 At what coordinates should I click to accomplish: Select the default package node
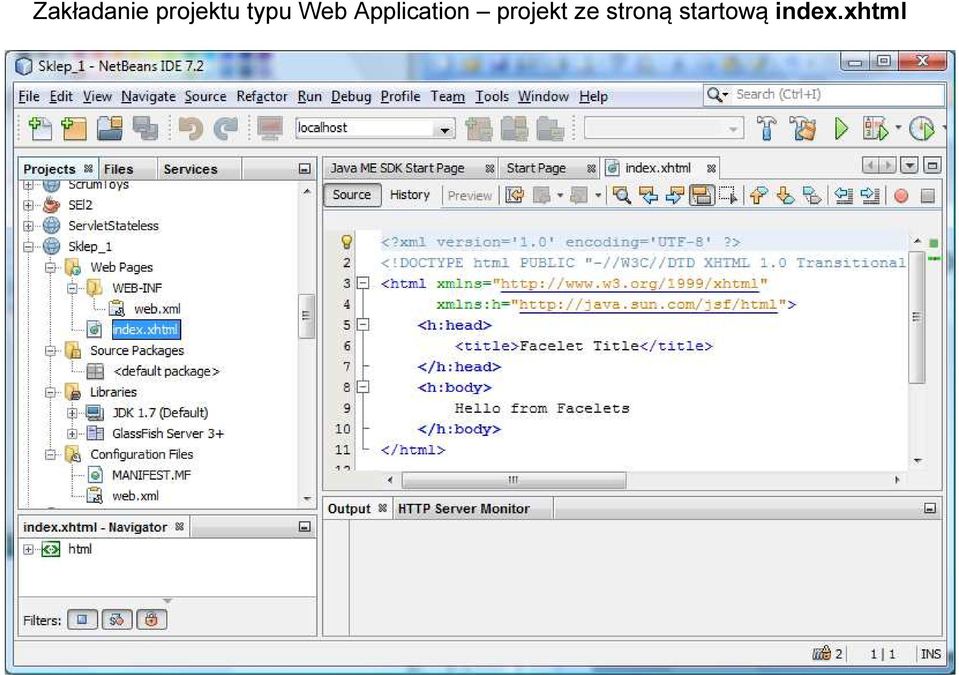click(x=166, y=372)
